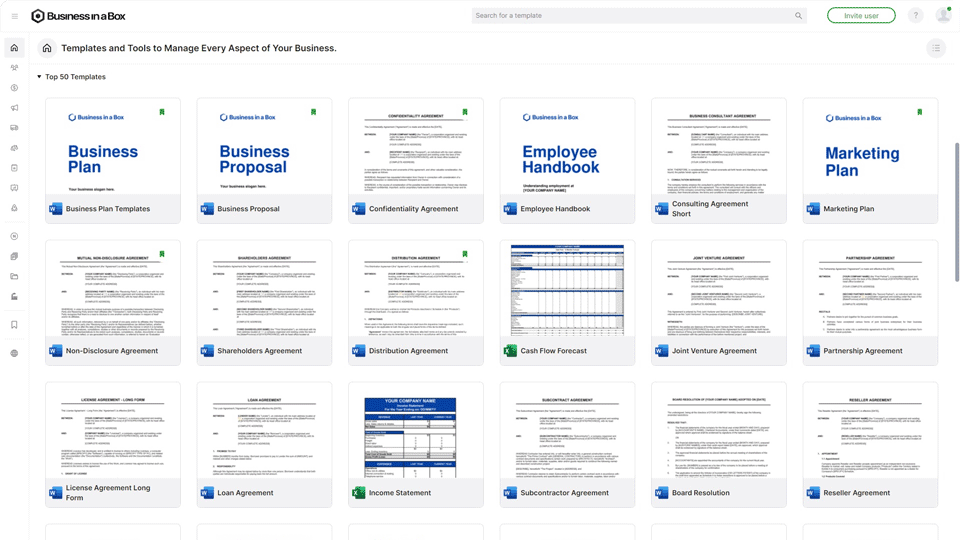Click the green bookmark on Non-Disclosure Agreement card
This screenshot has width=960, height=540.
(162, 254)
